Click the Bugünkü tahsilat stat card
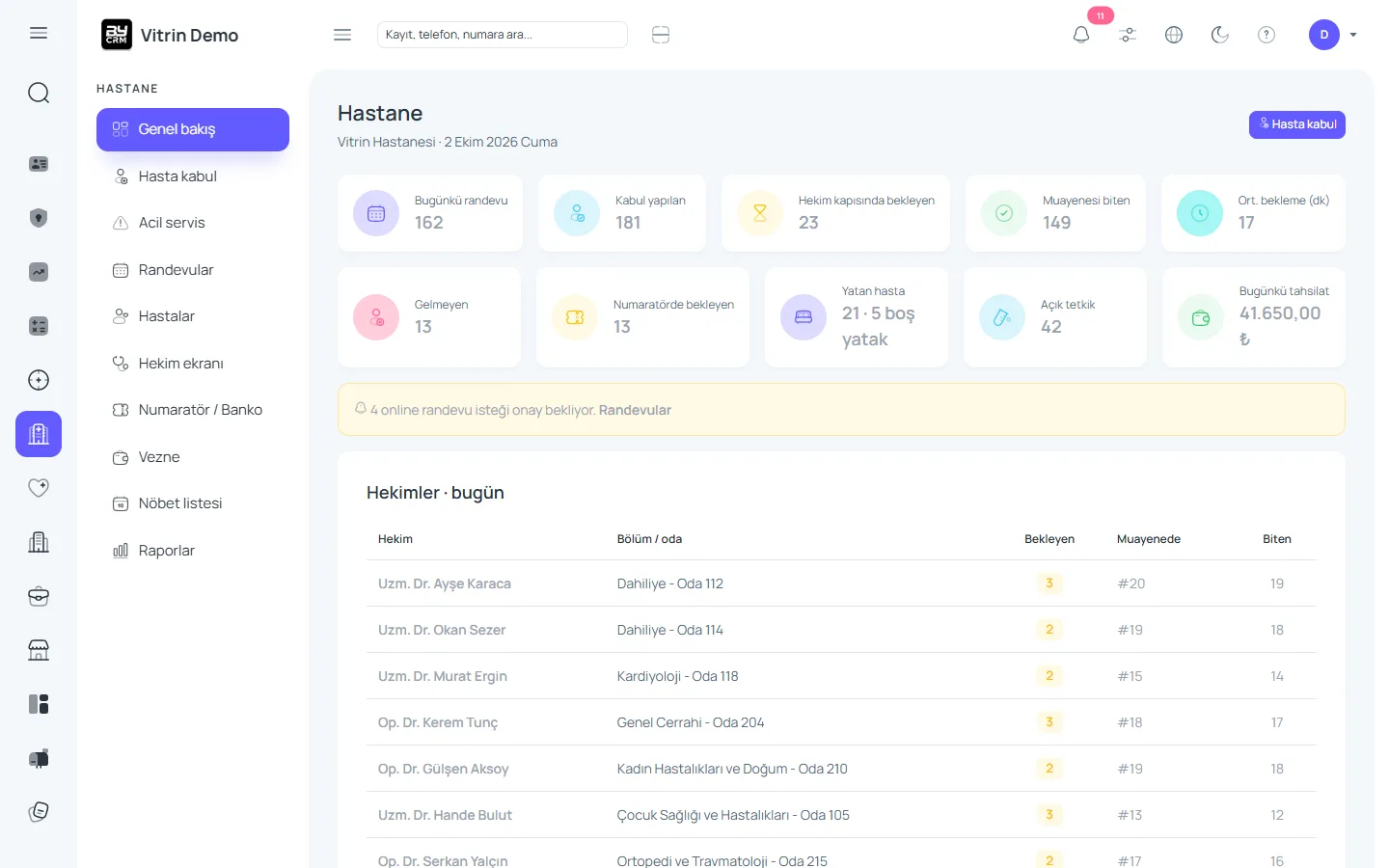Viewport: 1389px width, 868px height. pos(1254,317)
